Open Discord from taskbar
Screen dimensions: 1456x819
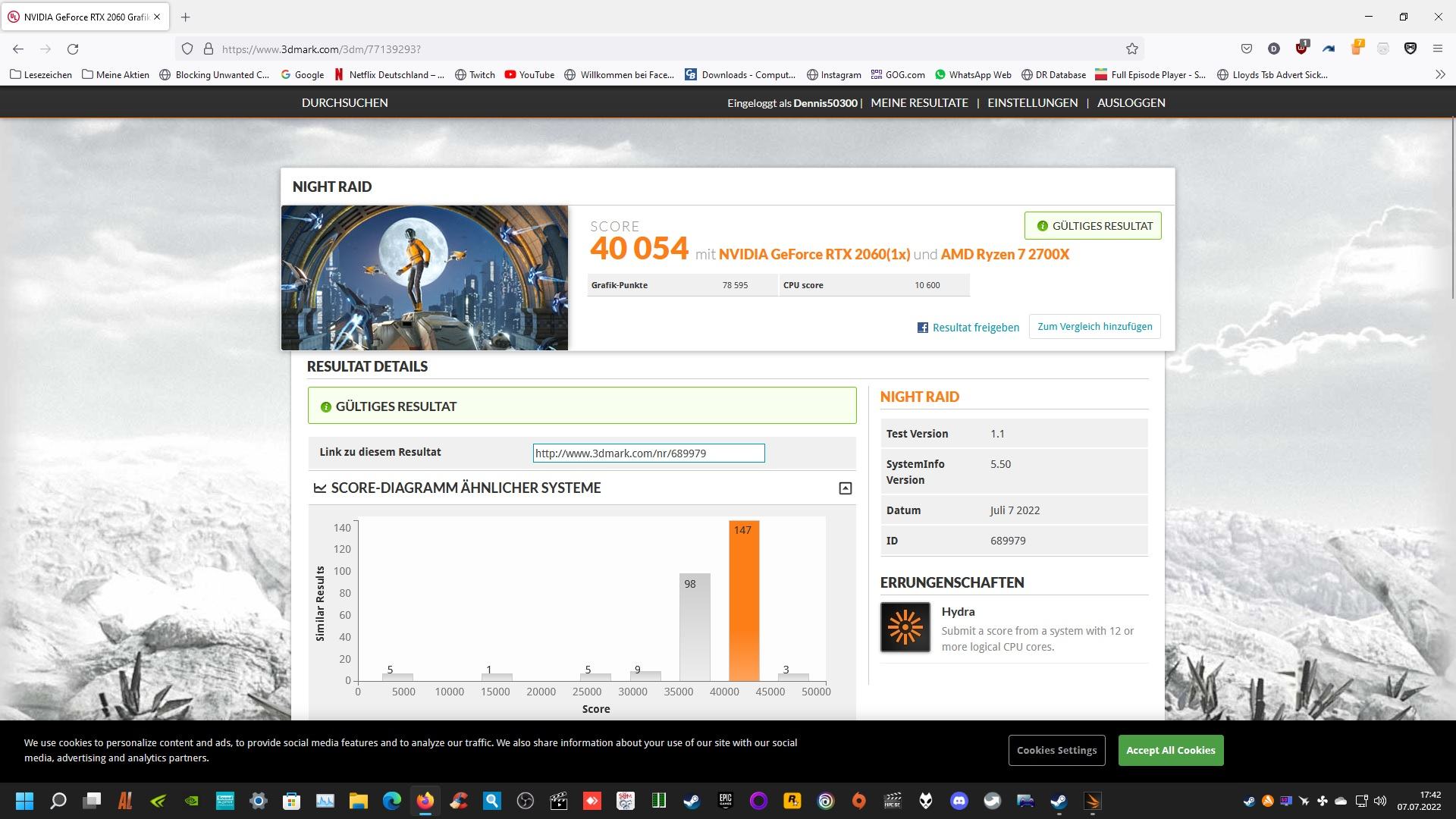tap(959, 801)
